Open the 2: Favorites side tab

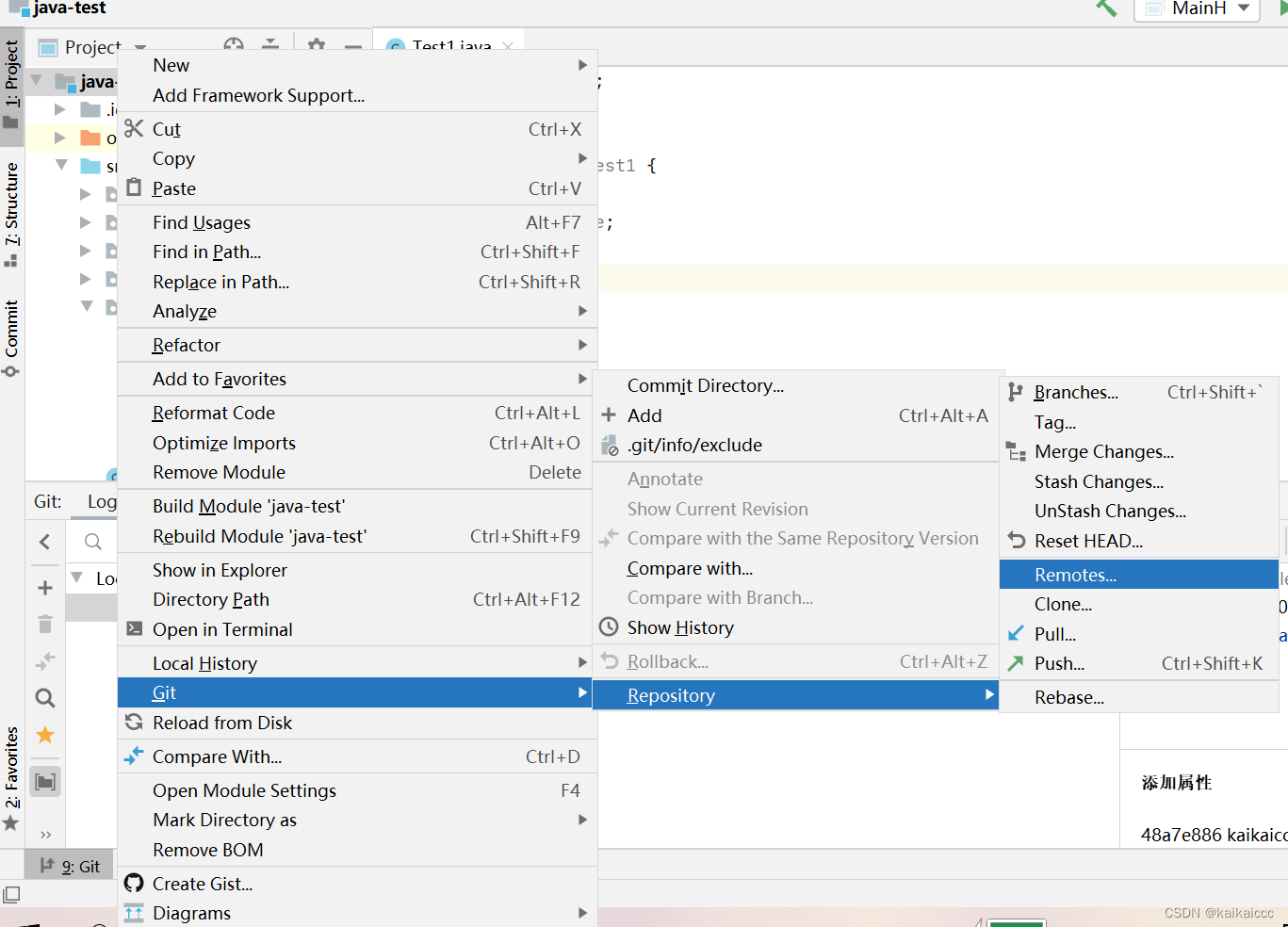11,779
